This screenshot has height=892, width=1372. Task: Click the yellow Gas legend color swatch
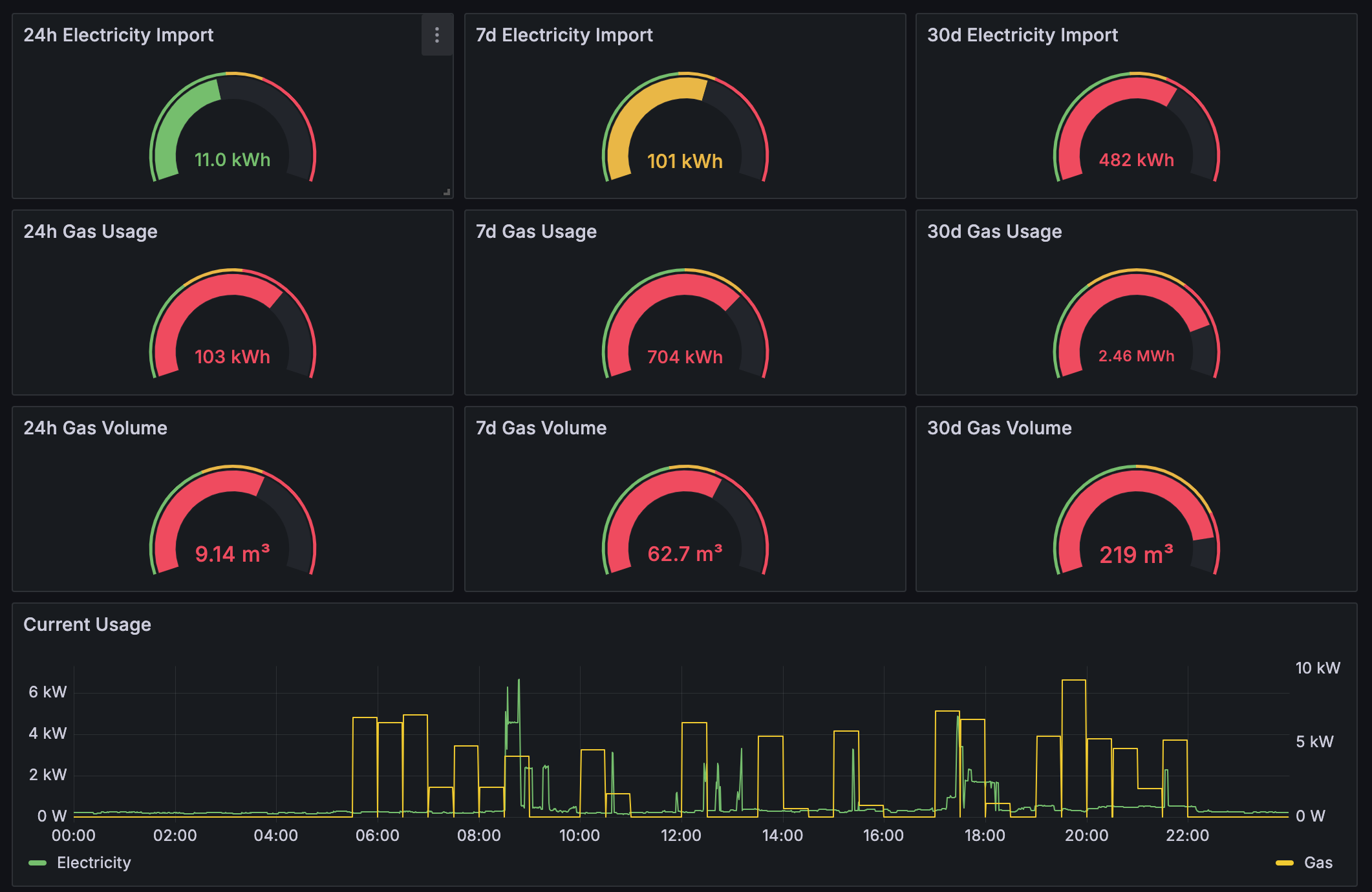[x=1284, y=863]
